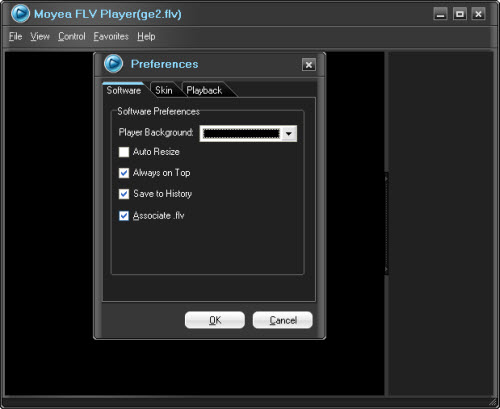Minimize the Moyea FLV Player window
This screenshot has width=500, height=409.
pos(440,14)
